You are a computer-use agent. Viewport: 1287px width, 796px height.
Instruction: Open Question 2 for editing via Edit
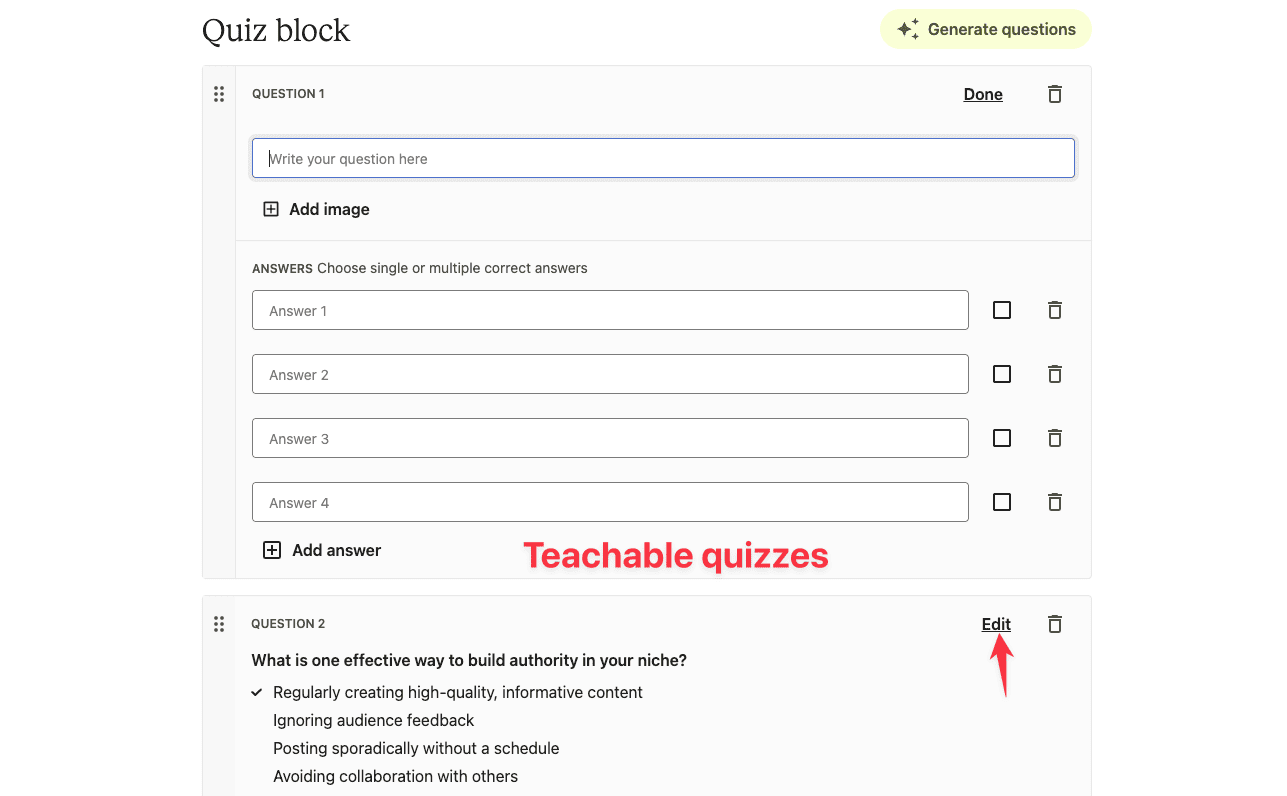tap(995, 624)
